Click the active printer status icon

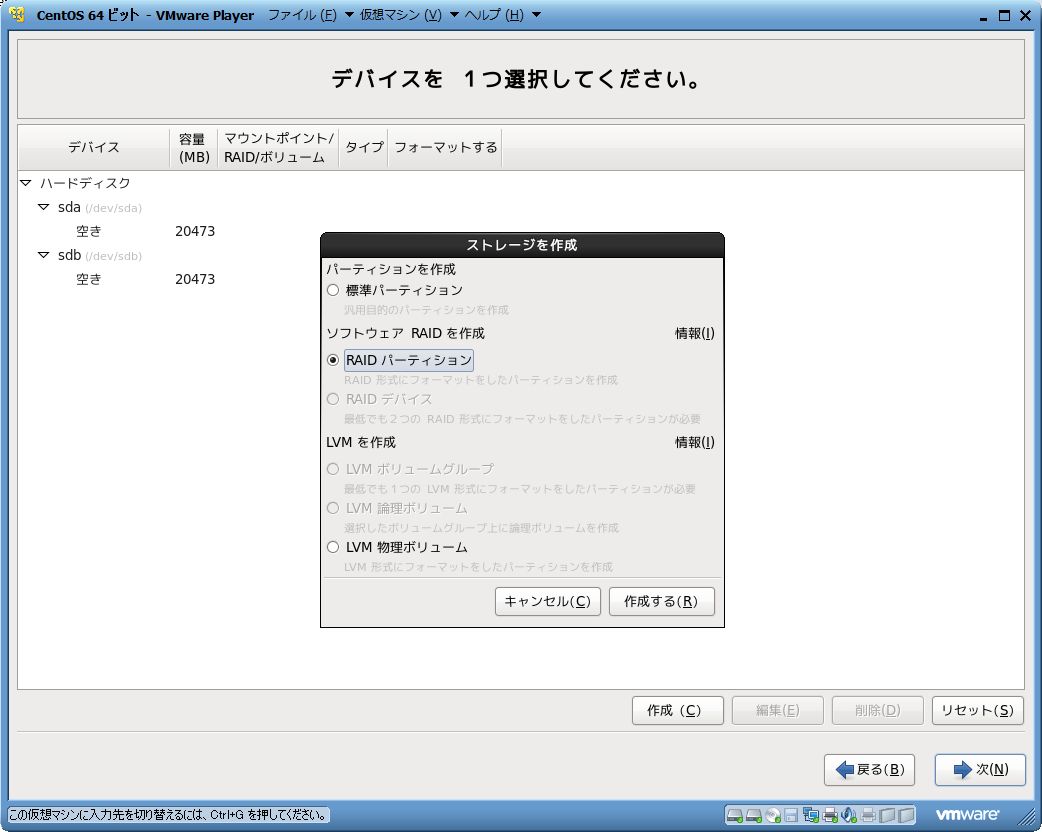click(830, 815)
